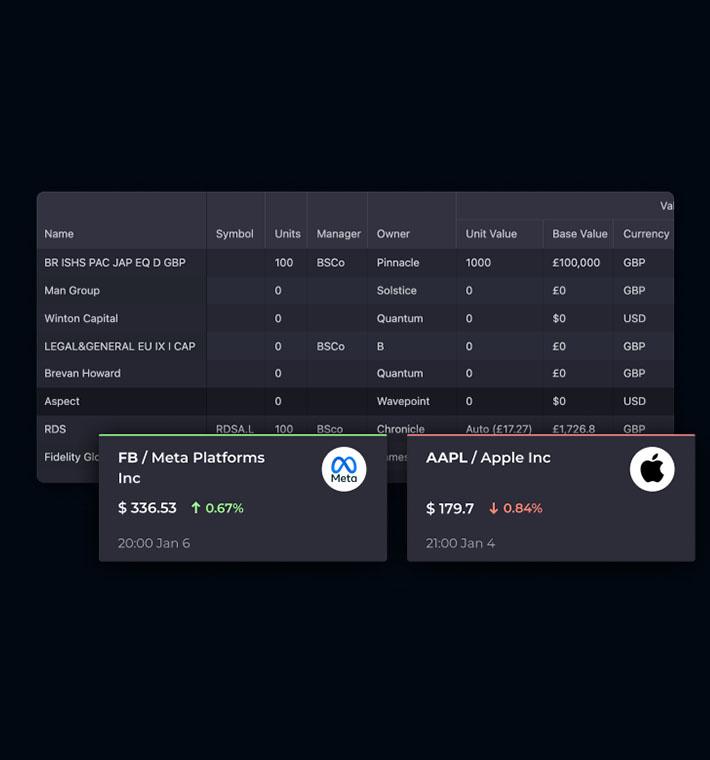Image resolution: width=710 pixels, height=760 pixels.
Task: Click the Units column header
Action: tap(287, 234)
